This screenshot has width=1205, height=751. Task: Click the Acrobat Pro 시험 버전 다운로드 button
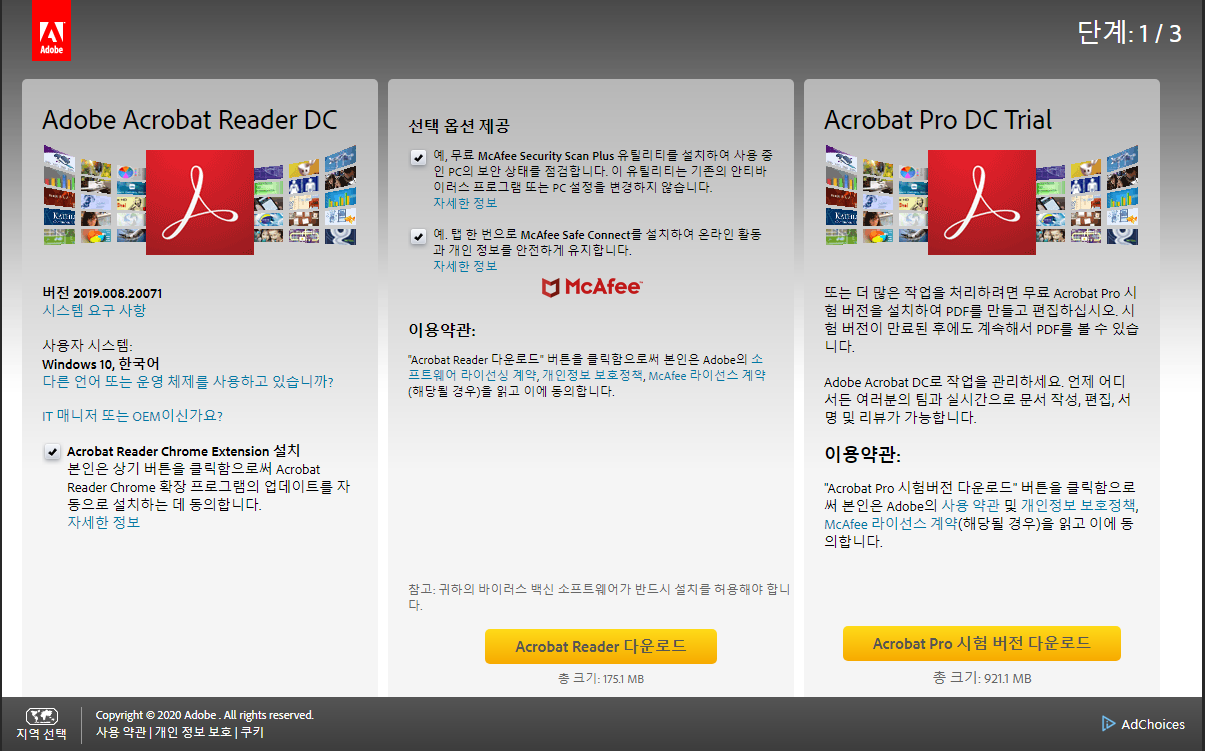click(982, 643)
